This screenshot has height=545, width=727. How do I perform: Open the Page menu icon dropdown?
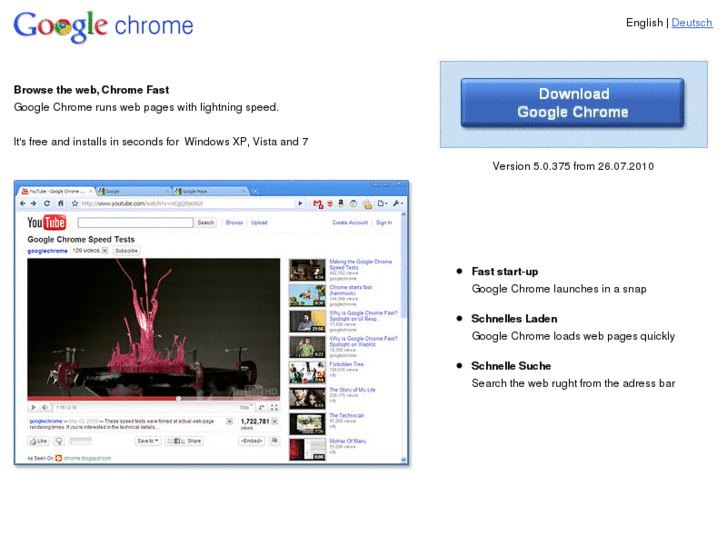tap(382, 203)
